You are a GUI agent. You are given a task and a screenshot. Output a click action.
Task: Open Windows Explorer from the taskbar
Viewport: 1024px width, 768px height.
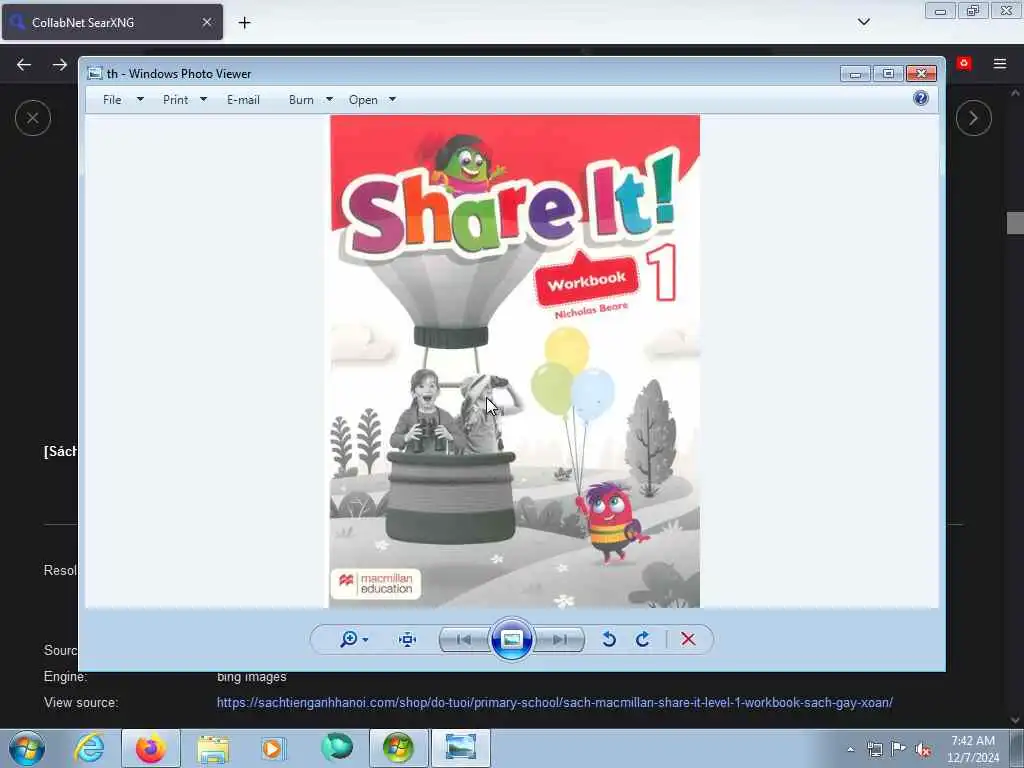[x=213, y=748]
